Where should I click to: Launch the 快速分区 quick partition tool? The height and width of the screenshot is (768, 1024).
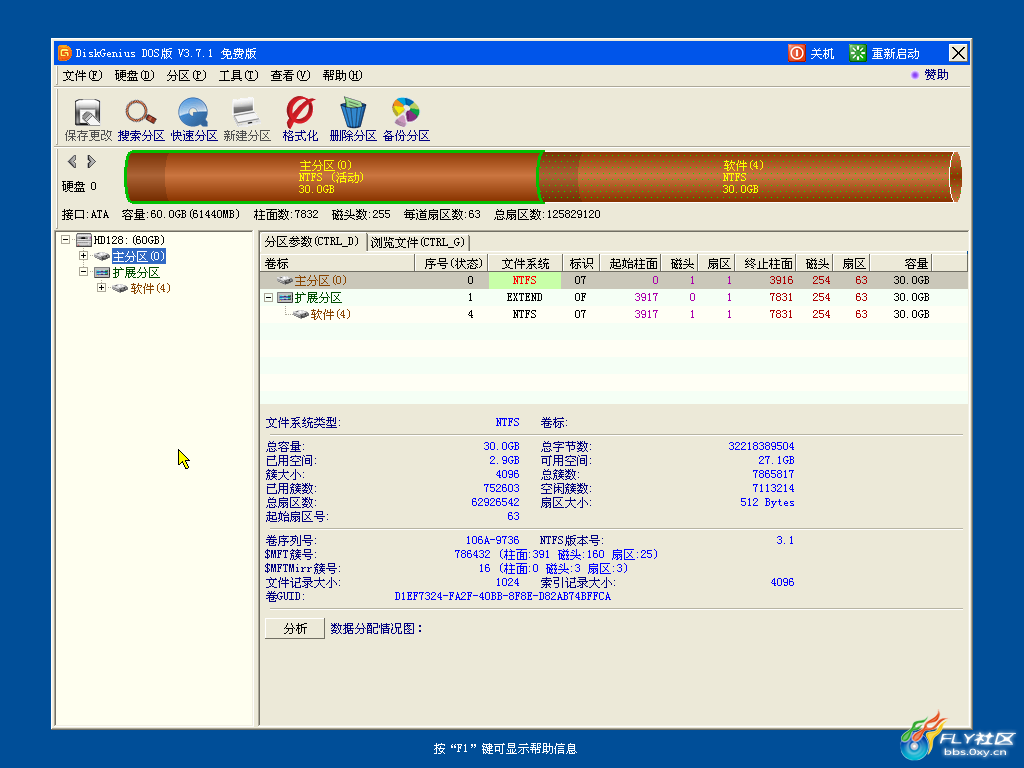point(193,112)
